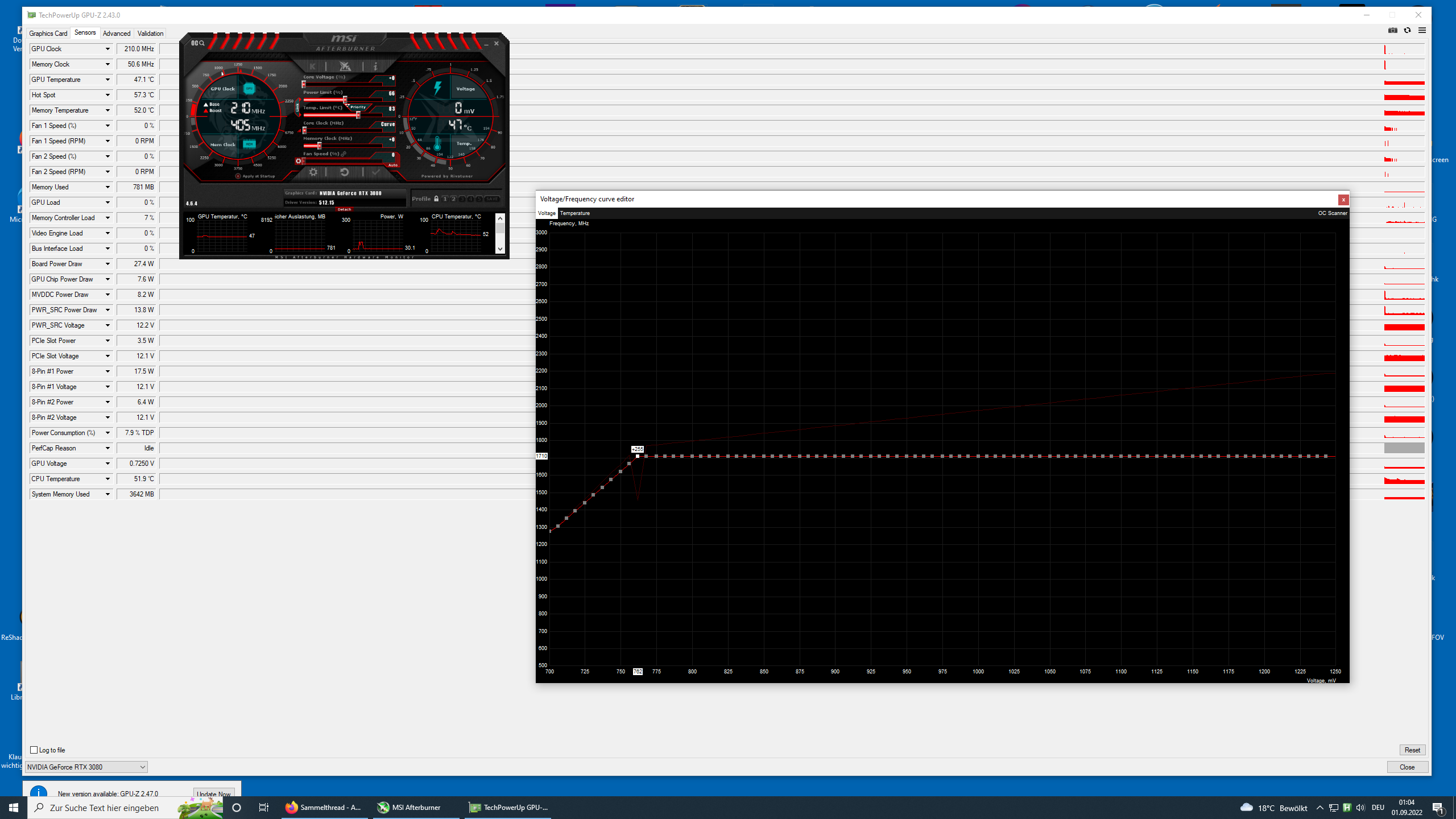The width and height of the screenshot is (1456, 819).
Task: Take a GPU-Z screenshot with camera icon
Action: [x=1392, y=30]
